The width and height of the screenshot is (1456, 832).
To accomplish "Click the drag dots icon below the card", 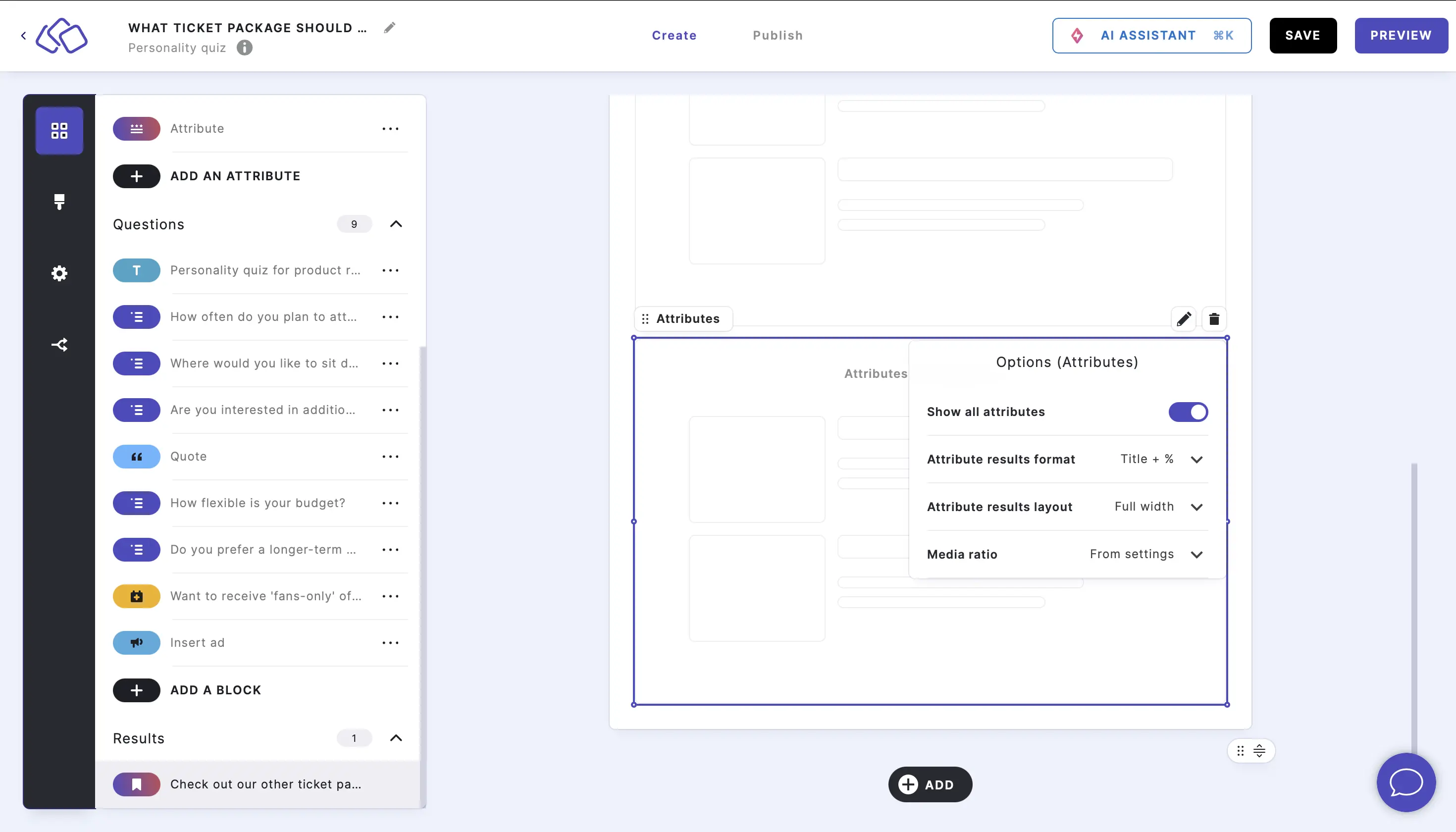I will pos(1241,751).
